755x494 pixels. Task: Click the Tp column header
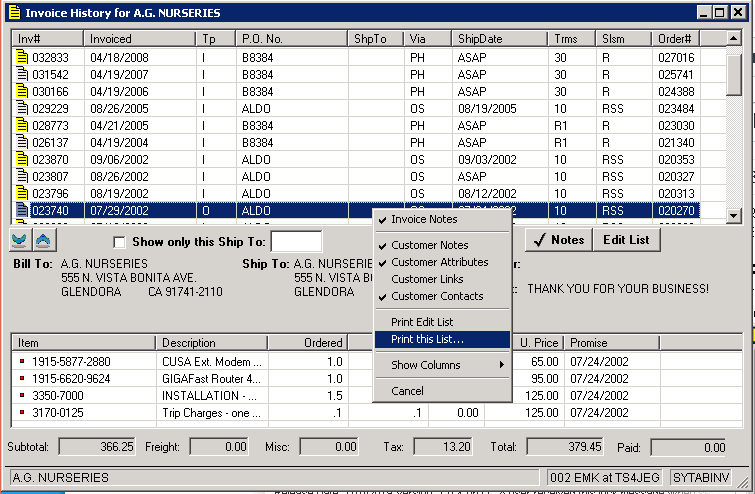click(x=216, y=39)
